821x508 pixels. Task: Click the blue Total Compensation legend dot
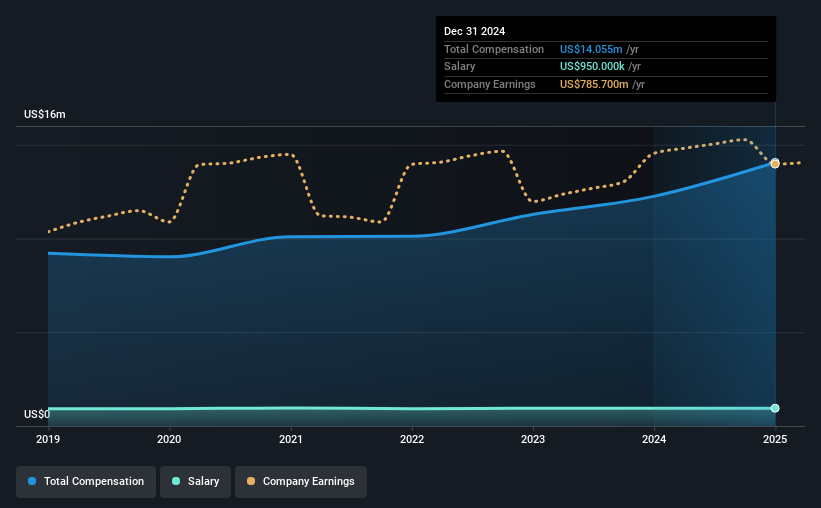click(32, 481)
